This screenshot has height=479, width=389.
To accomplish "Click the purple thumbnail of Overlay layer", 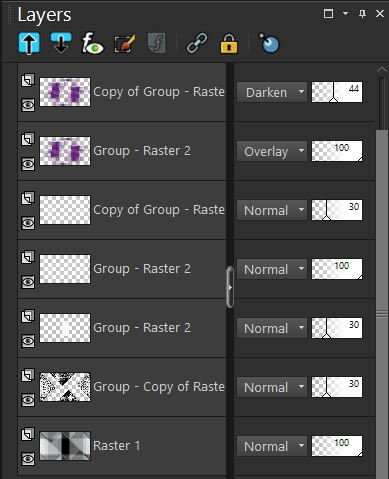I will point(65,151).
